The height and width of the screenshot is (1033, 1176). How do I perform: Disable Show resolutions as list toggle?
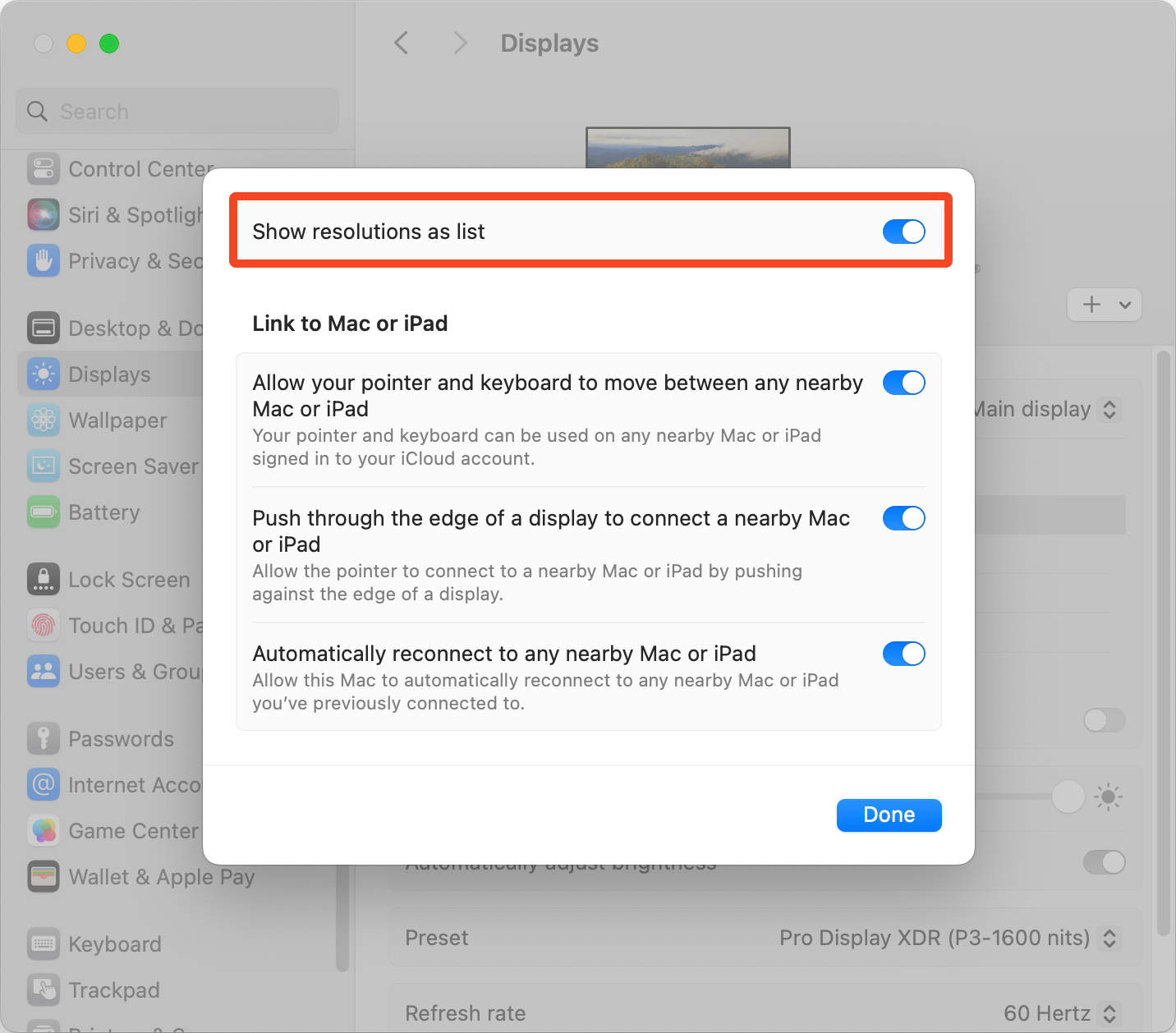(903, 232)
